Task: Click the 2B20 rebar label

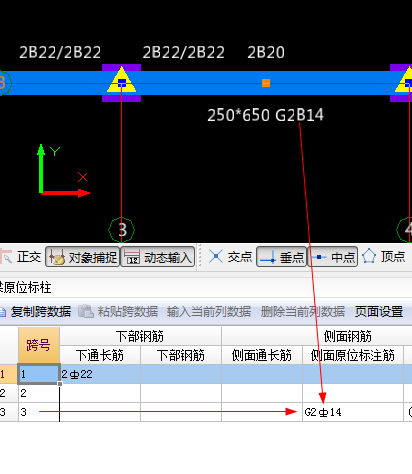Action: coord(266,52)
